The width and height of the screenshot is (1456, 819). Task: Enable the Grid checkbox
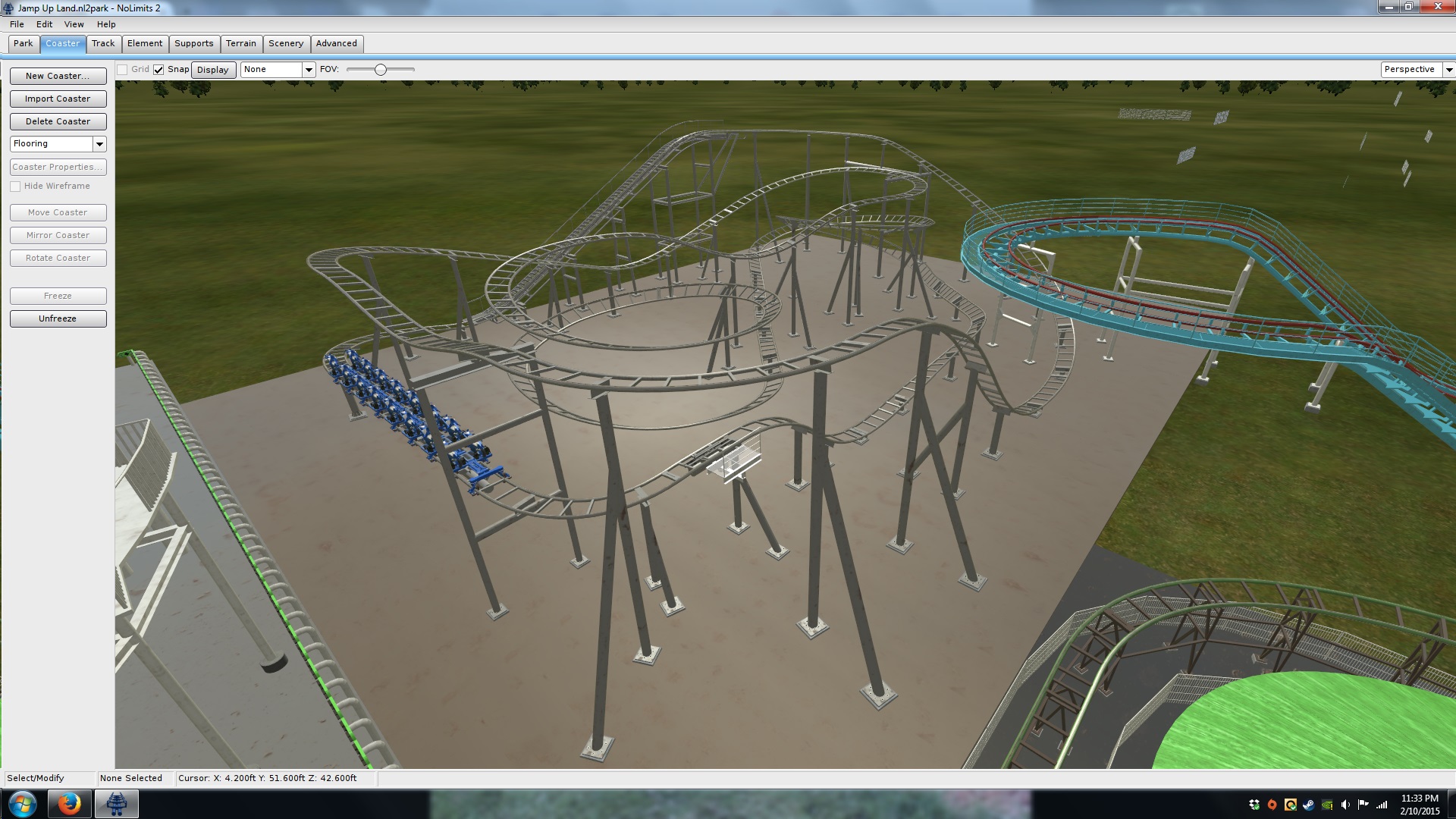(122, 70)
